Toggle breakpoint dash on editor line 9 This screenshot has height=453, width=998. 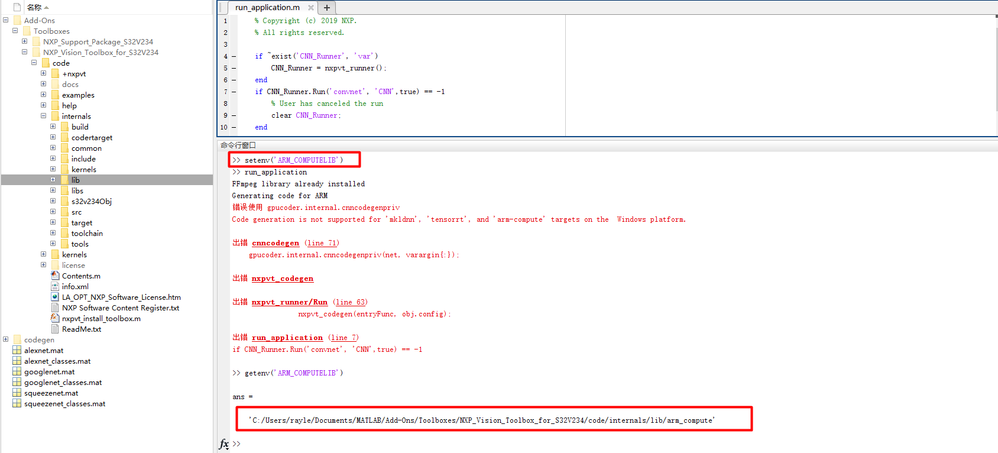coord(234,115)
